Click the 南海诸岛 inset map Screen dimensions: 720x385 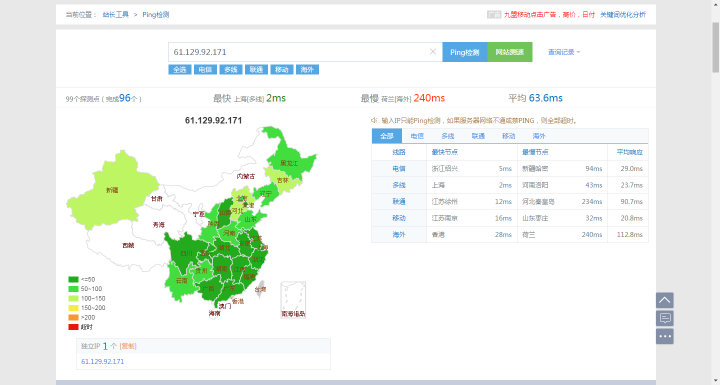(293, 300)
